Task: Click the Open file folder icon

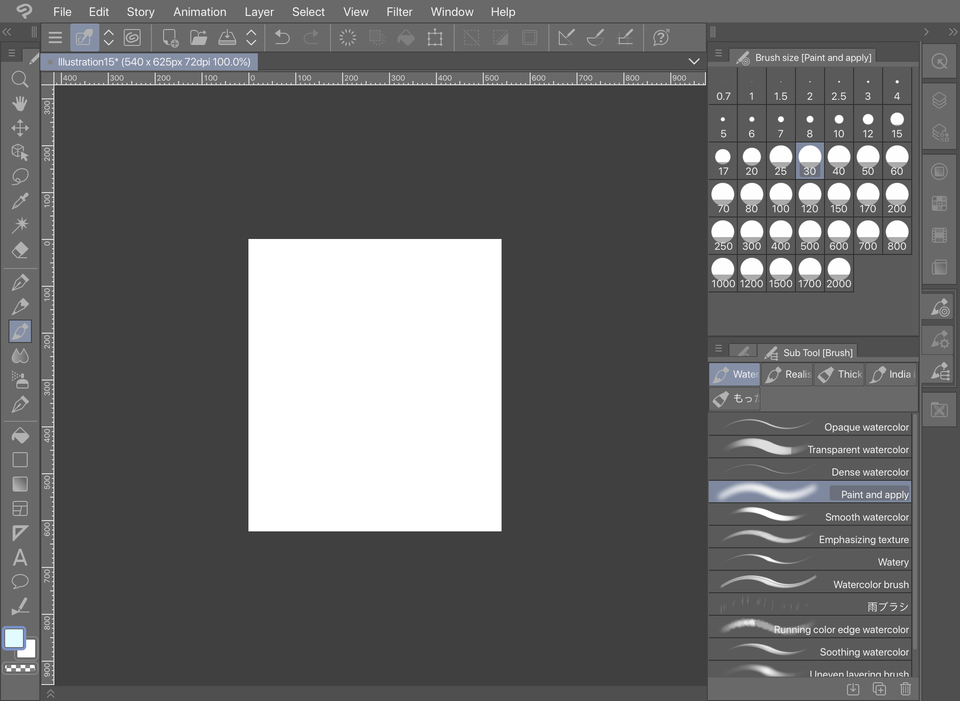Action: point(198,37)
